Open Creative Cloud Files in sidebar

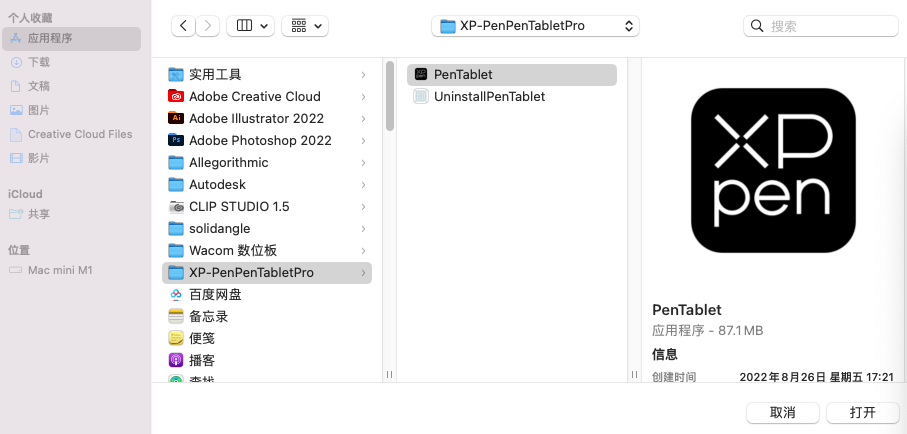click(x=71, y=134)
